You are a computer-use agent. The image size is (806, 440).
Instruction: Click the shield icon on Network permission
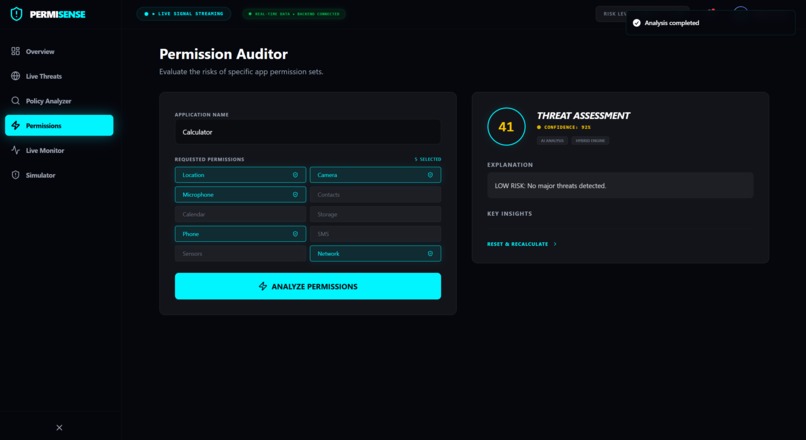pyautogui.click(x=430, y=253)
